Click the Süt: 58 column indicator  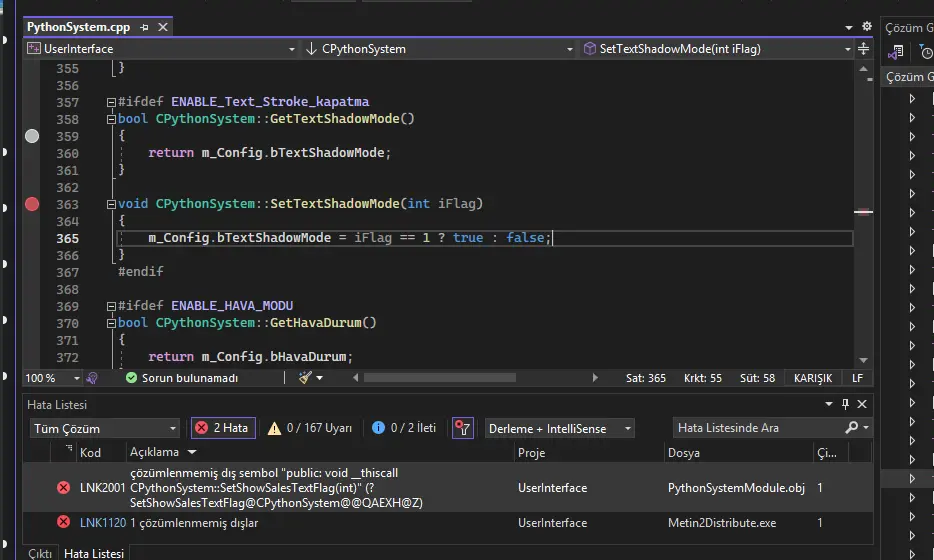[758, 378]
